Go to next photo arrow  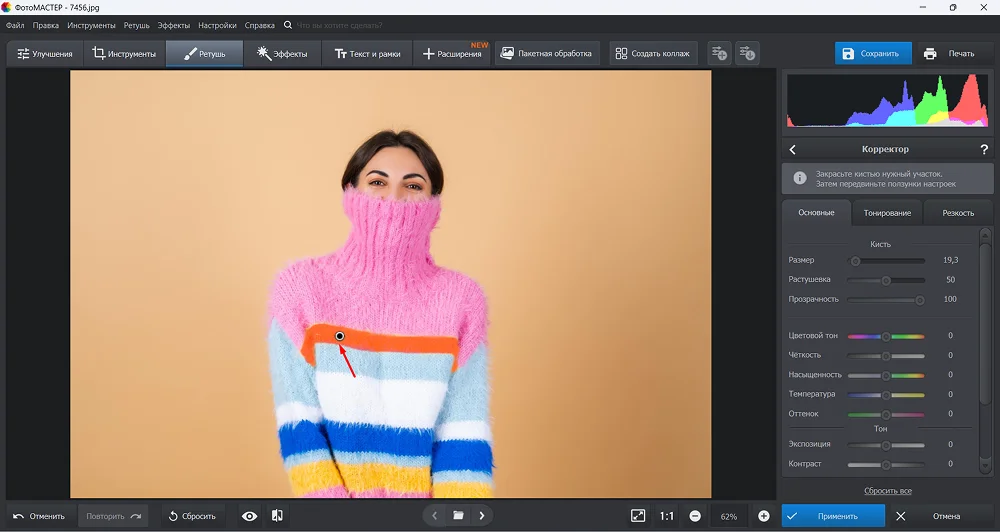[x=482, y=515]
